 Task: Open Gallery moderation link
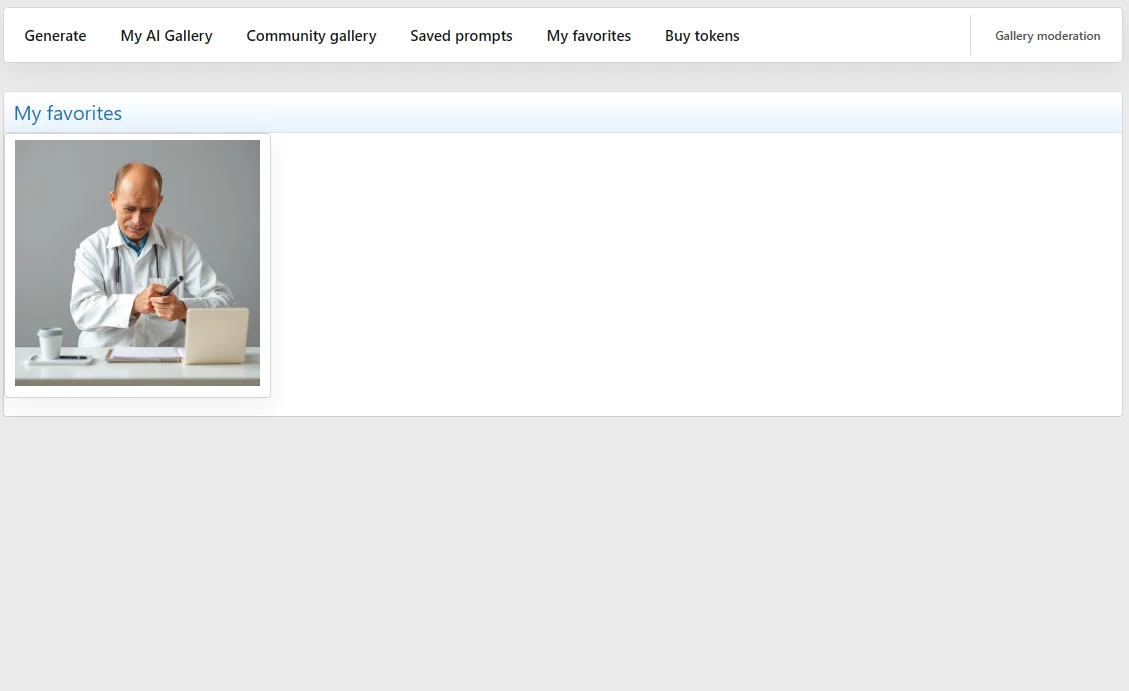coord(1048,36)
